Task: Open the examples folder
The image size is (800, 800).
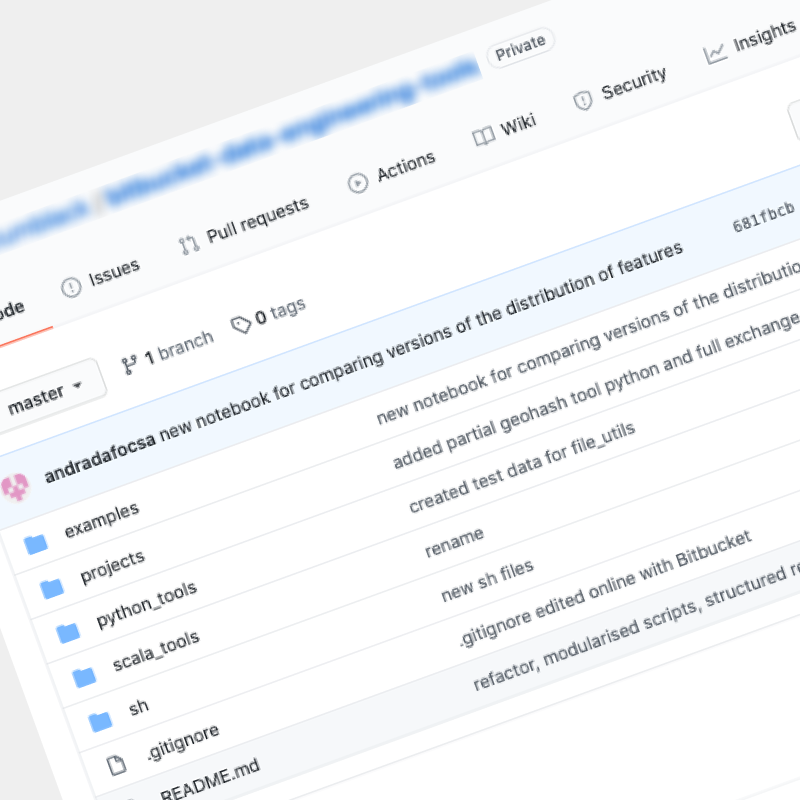Action: click(102, 521)
